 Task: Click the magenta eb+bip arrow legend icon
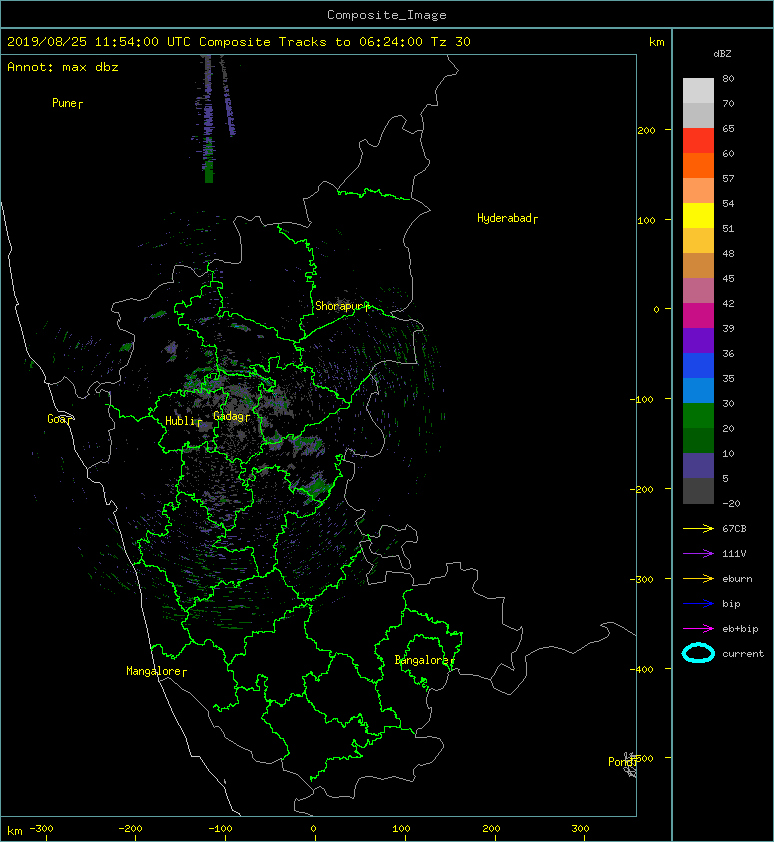click(x=698, y=629)
